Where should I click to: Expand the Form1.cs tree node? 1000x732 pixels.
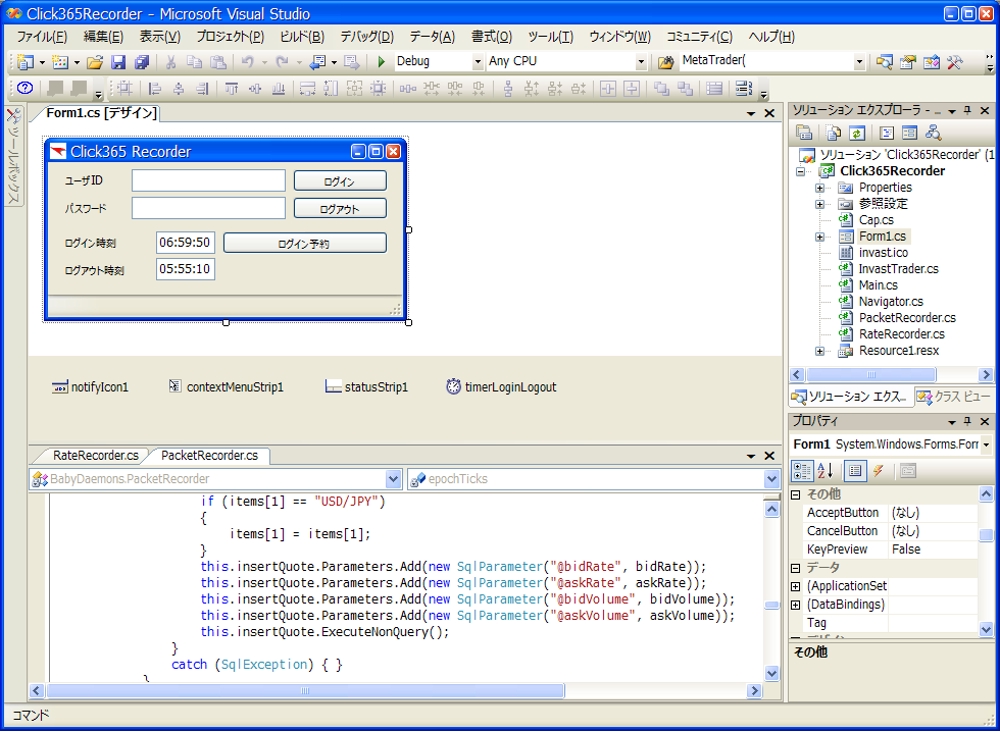(820, 237)
